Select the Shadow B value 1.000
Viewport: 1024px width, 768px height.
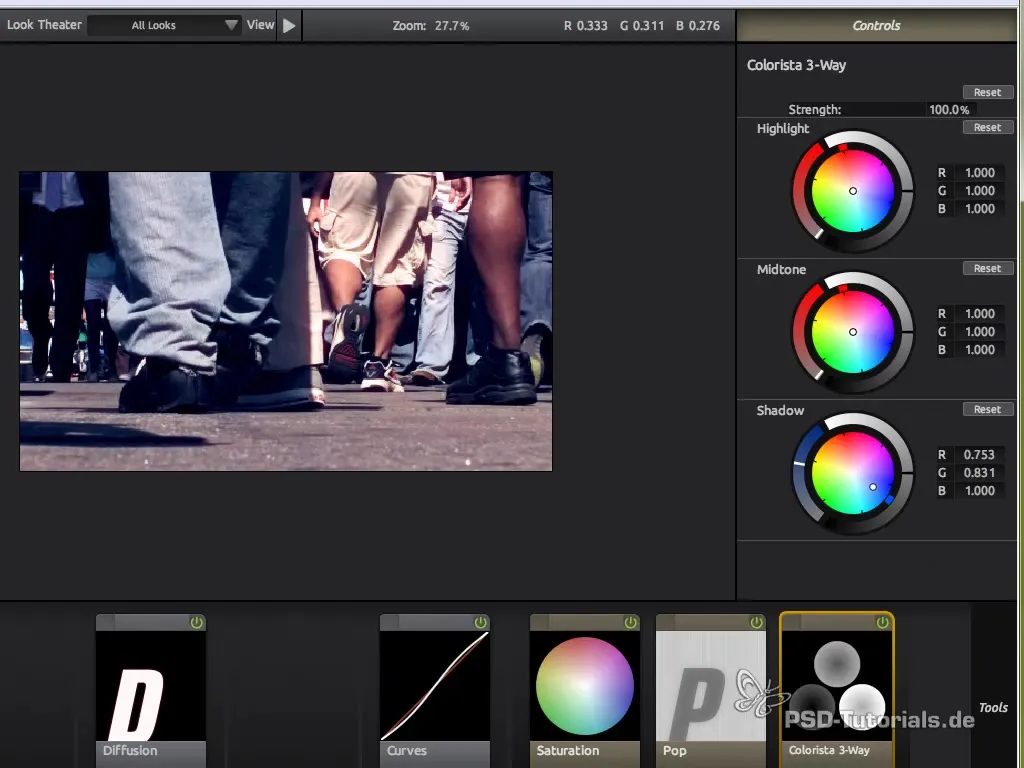point(980,491)
